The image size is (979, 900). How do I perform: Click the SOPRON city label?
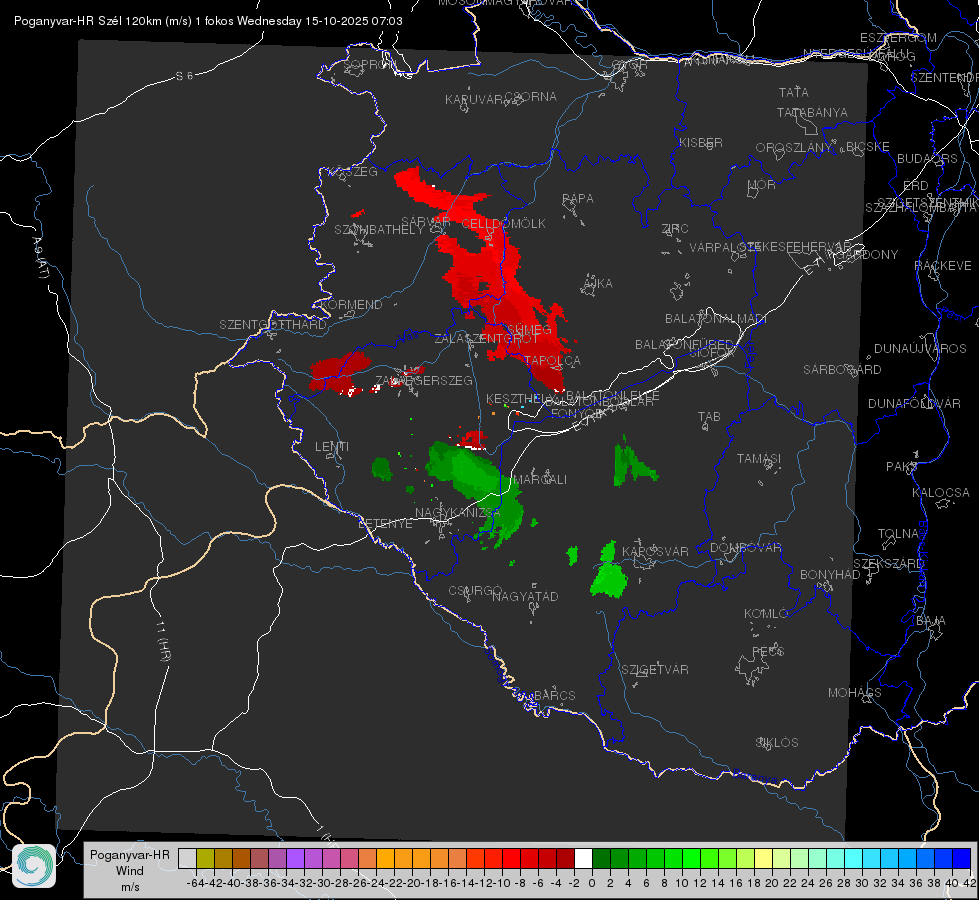[369, 64]
